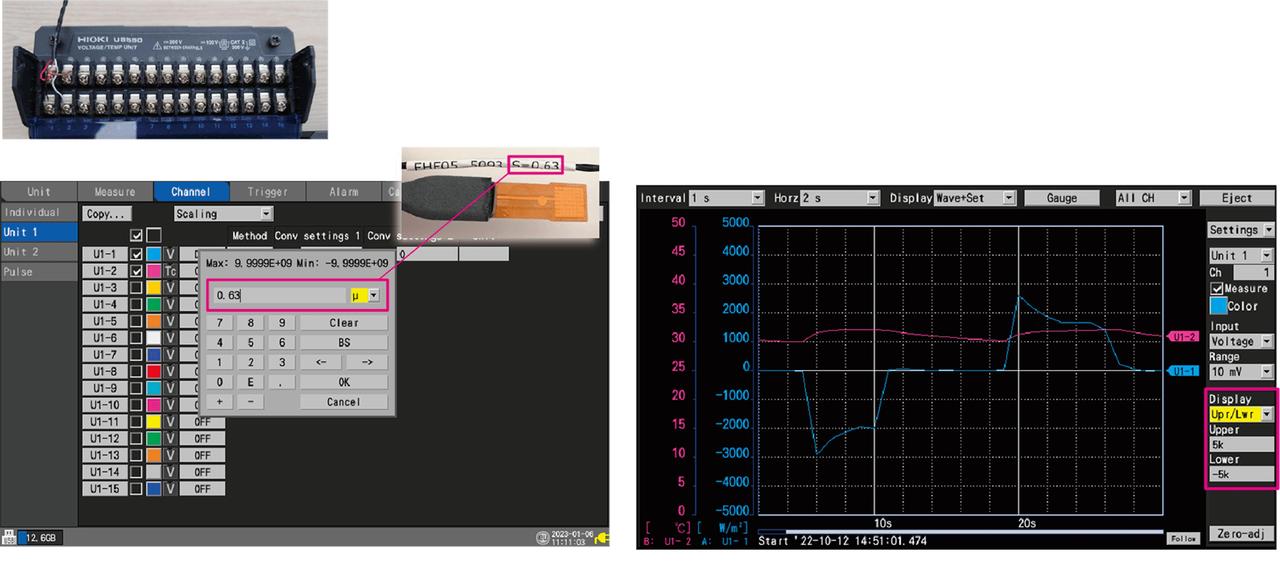The image size is (1280, 568).
Task: Click the yellow color swatch for U1-3
Action: pos(153,288)
